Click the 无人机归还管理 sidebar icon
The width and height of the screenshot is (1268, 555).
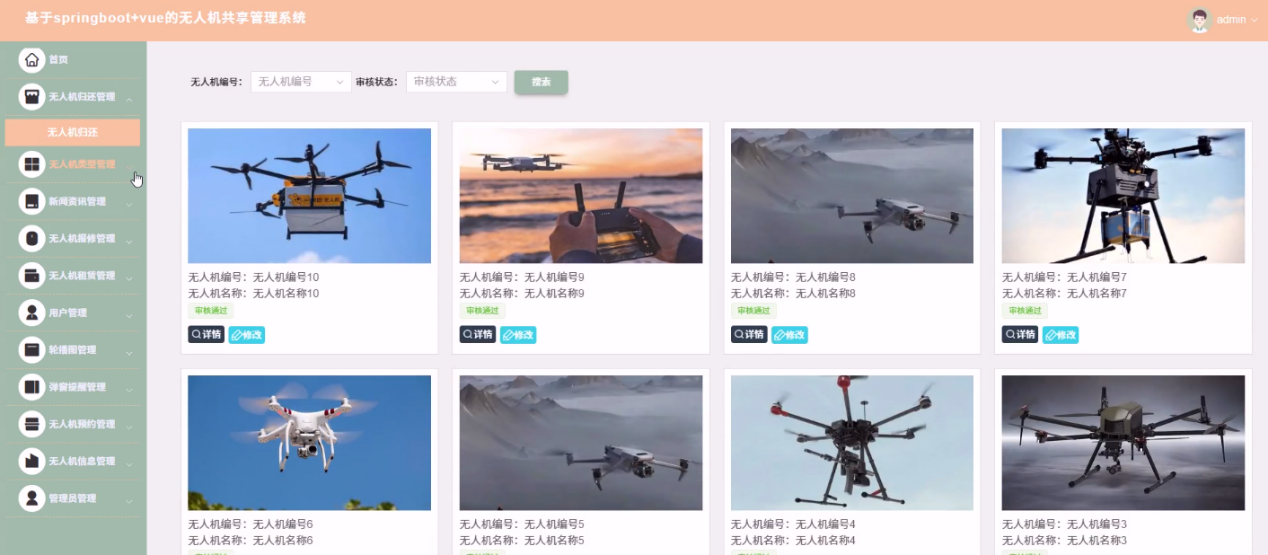coord(32,97)
